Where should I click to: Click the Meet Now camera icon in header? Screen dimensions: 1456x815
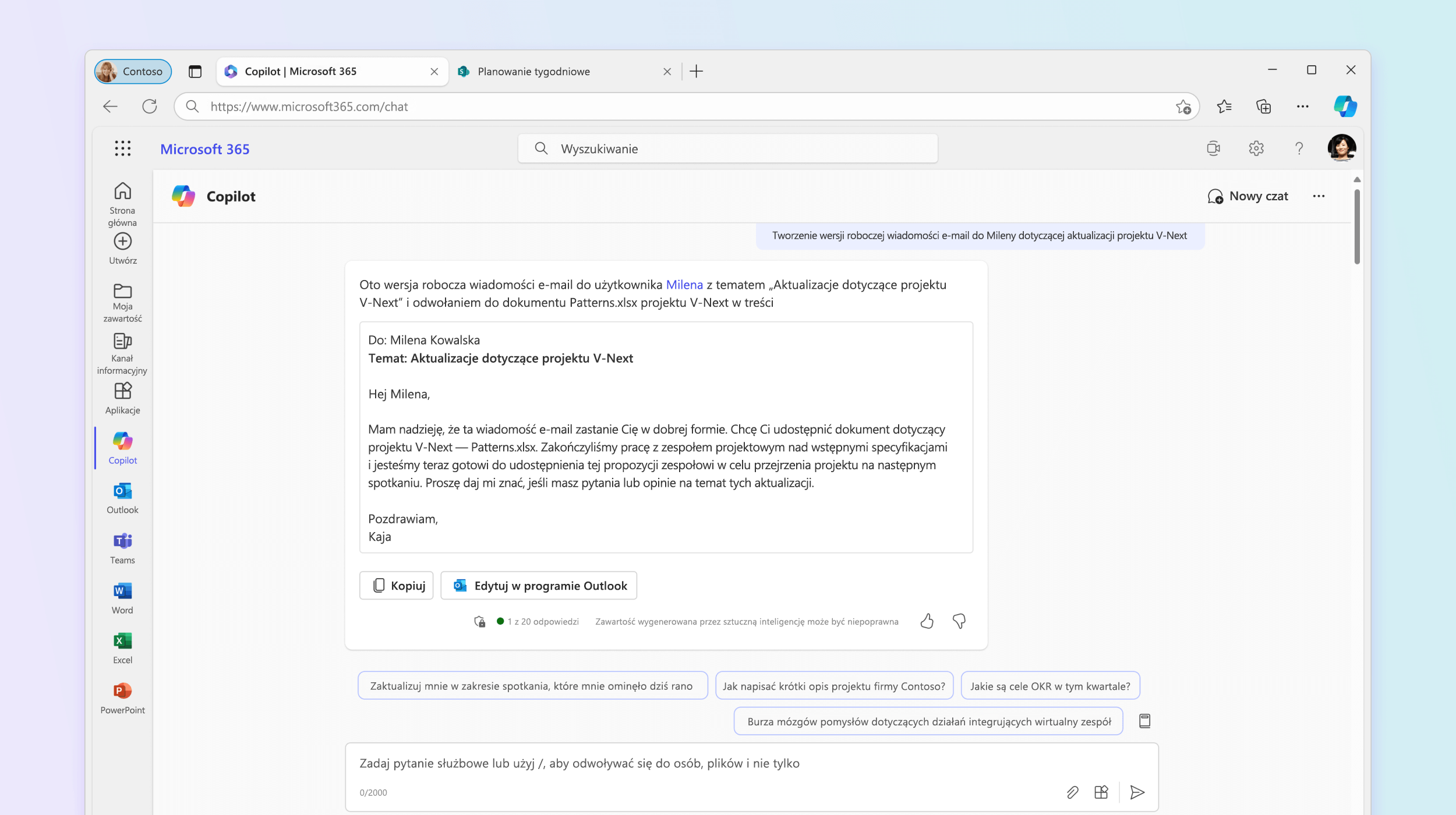1214,148
